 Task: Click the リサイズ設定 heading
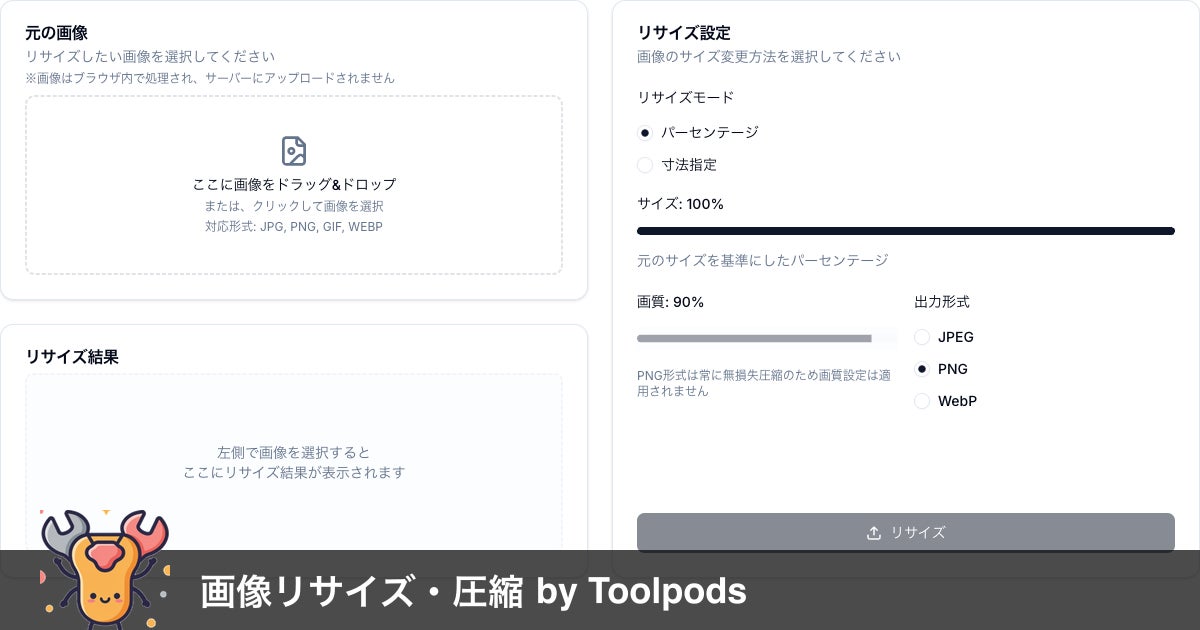[x=683, y=33]
